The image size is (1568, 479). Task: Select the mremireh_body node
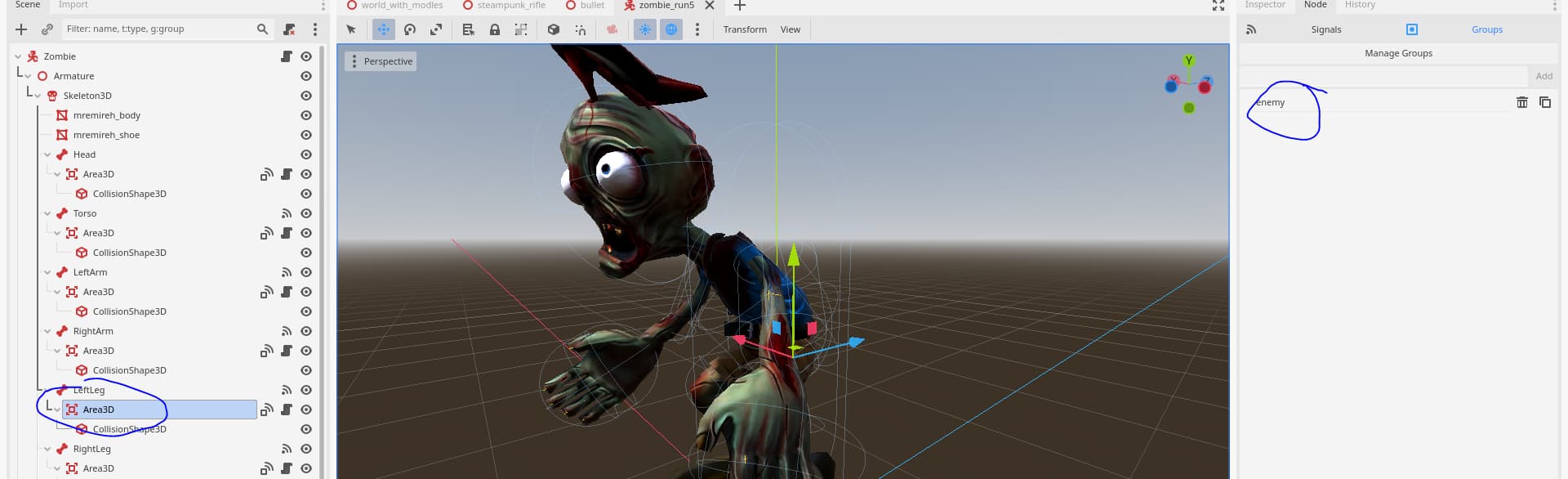[x=107, y=115]
